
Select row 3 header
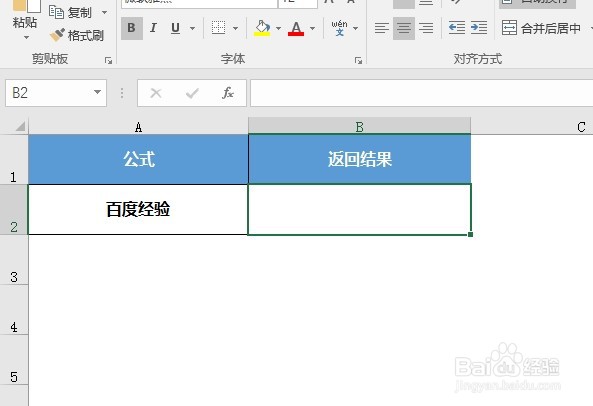coord(14,260)
